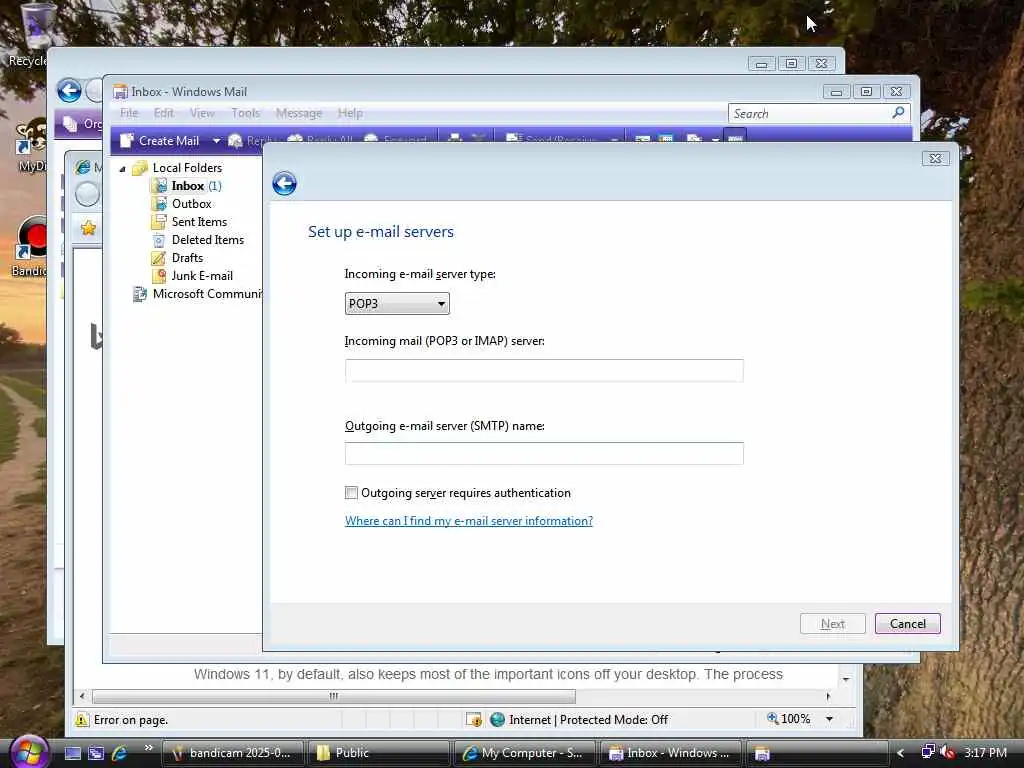The height and width of the screenshot is (768, 1024).
Task: Select the Local Folders item
Action: (x=187, y=168)
